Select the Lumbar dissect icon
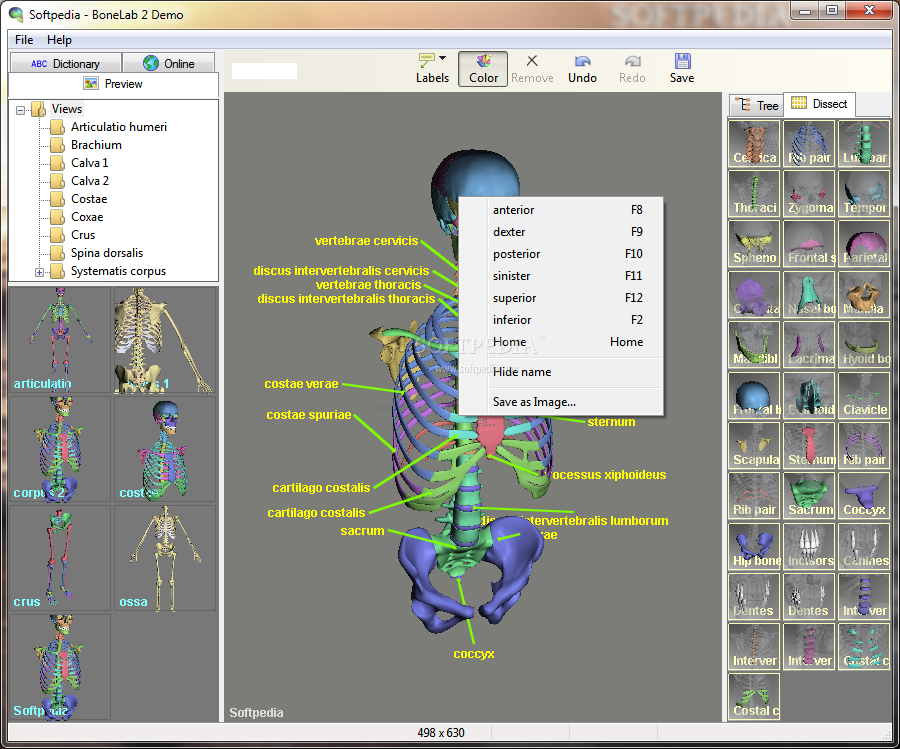 [x=864, y=143]
